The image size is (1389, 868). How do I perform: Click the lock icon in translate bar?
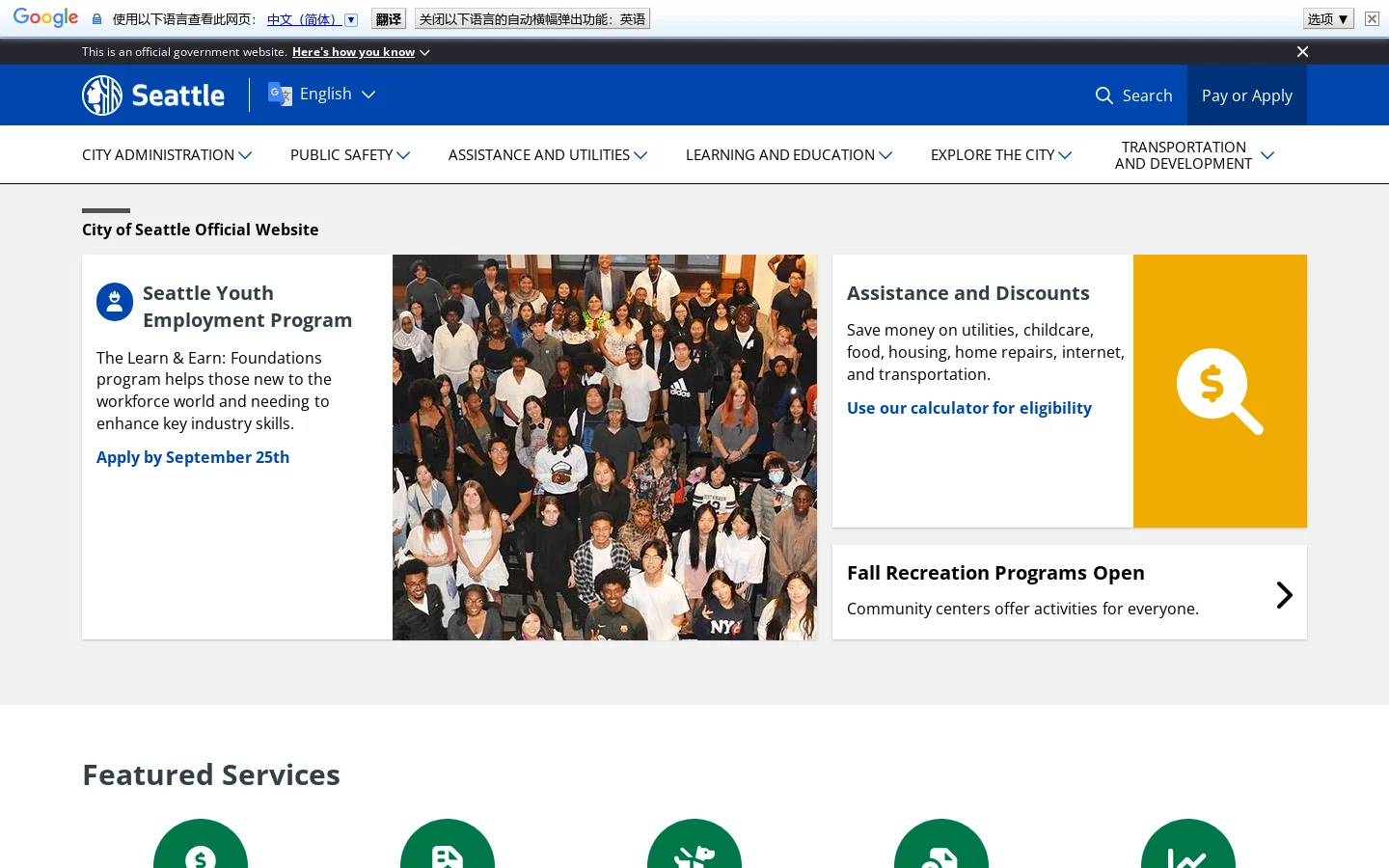point(96,19)
